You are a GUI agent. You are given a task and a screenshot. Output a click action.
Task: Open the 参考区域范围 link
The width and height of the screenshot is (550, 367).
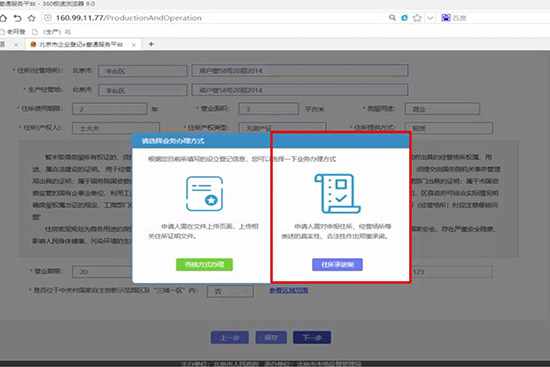point(289,290)
